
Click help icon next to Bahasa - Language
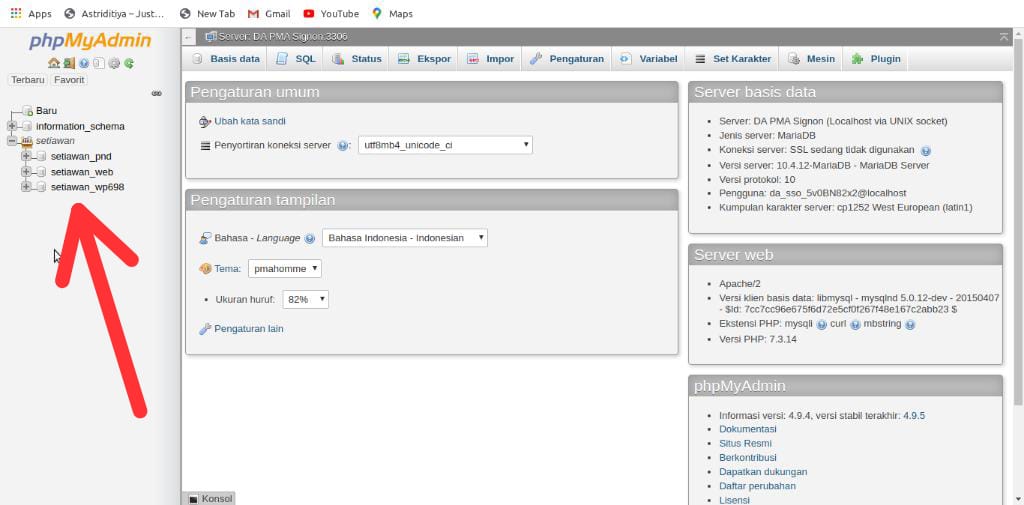coord(310,238)
